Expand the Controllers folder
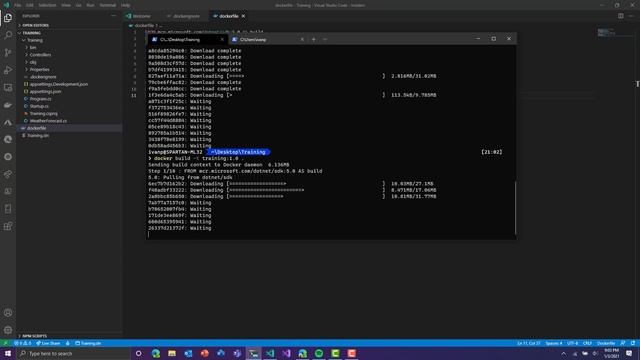Image resolution: width=640 pixels, height=360 pixels. click(x=69, y=55)
